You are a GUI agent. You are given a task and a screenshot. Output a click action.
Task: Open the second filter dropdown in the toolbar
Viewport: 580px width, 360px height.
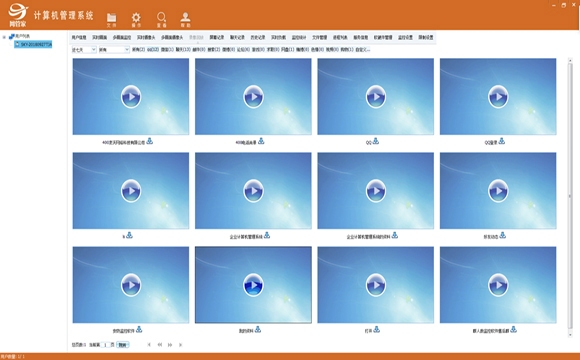114,50
